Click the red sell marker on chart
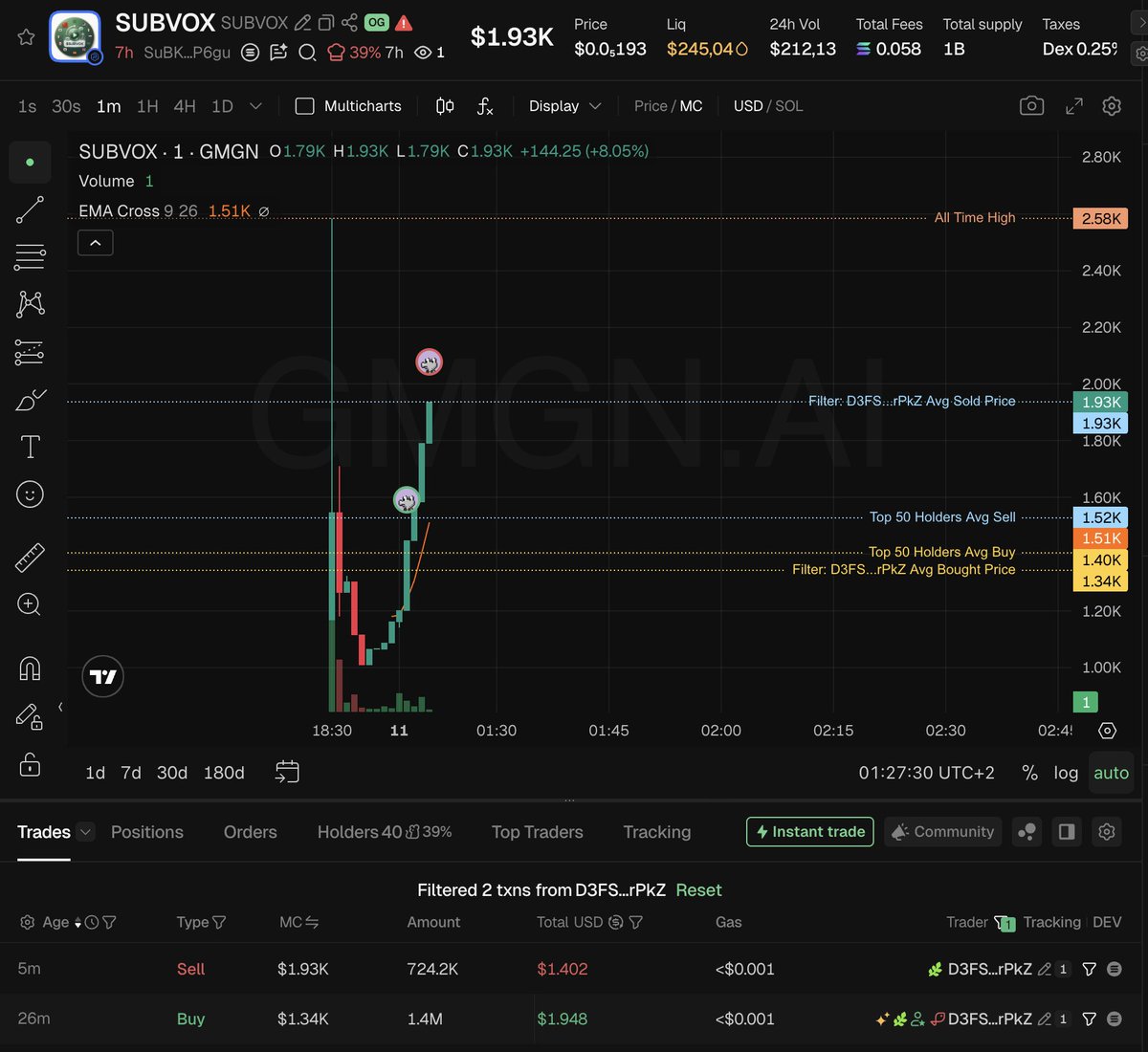The width and height of the screenshot is (1148, 1052). point(429,362)
